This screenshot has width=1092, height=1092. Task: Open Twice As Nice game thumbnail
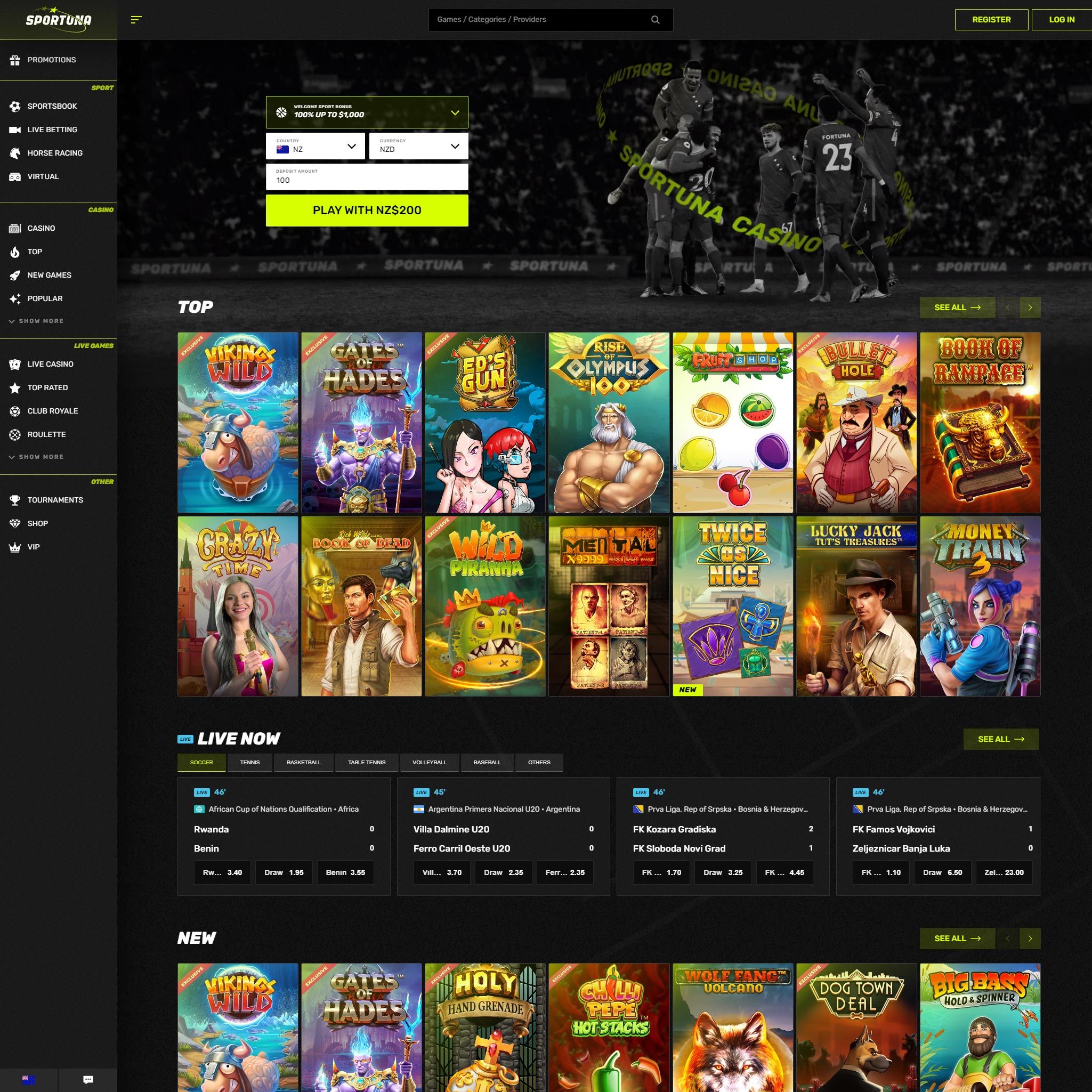pyautogui.click(x=732, y=606)
